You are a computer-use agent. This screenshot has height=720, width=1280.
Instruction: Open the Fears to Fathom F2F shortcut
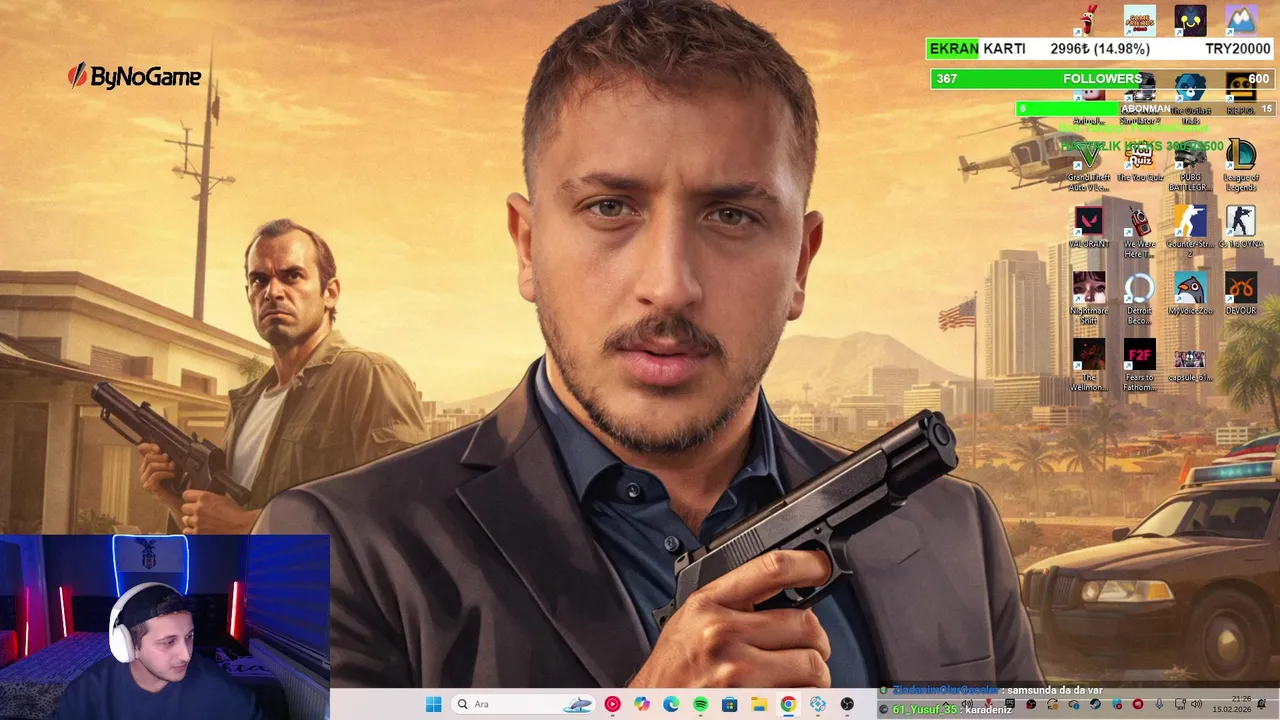(x=1139, y=365)
